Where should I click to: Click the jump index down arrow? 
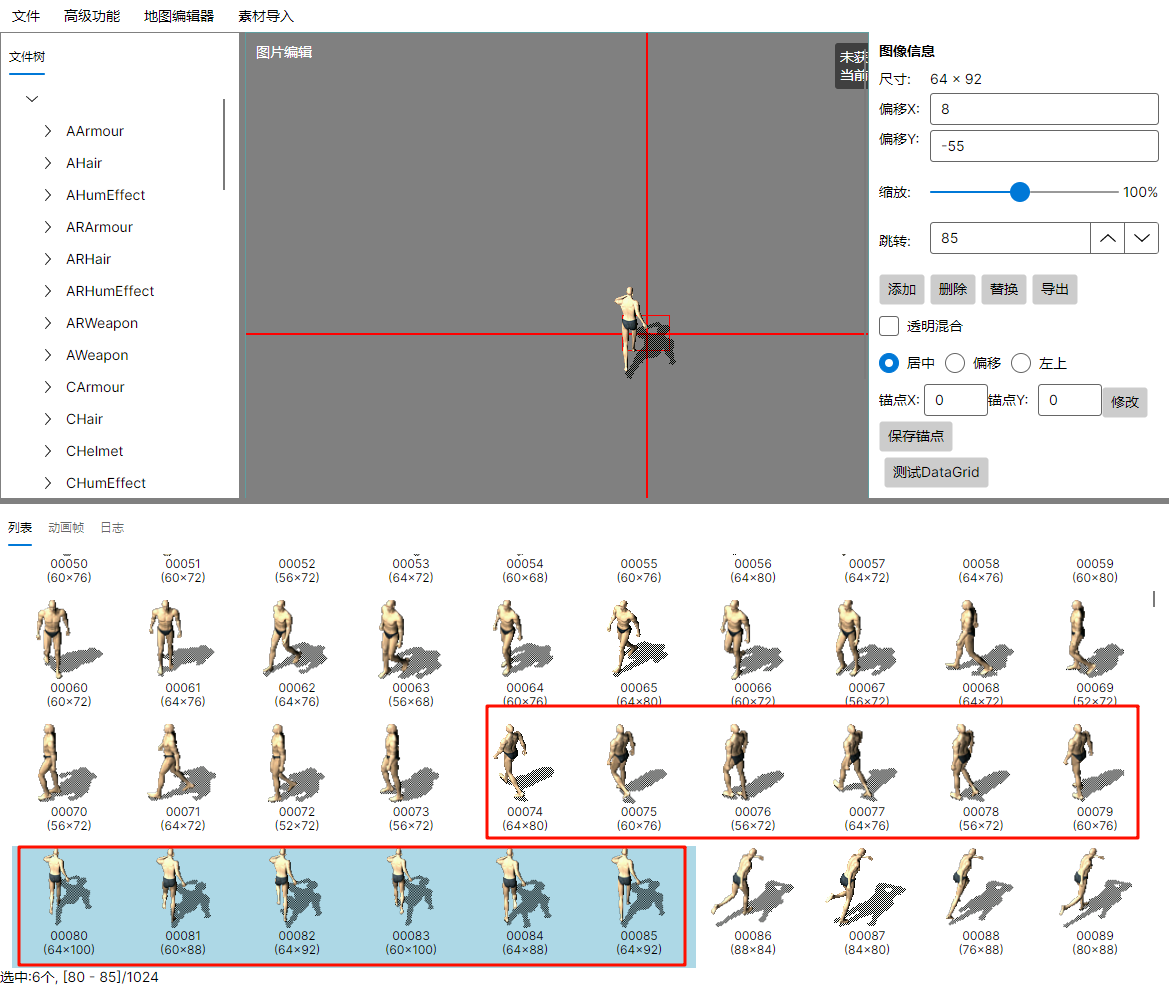click(x=1142, y=238)
